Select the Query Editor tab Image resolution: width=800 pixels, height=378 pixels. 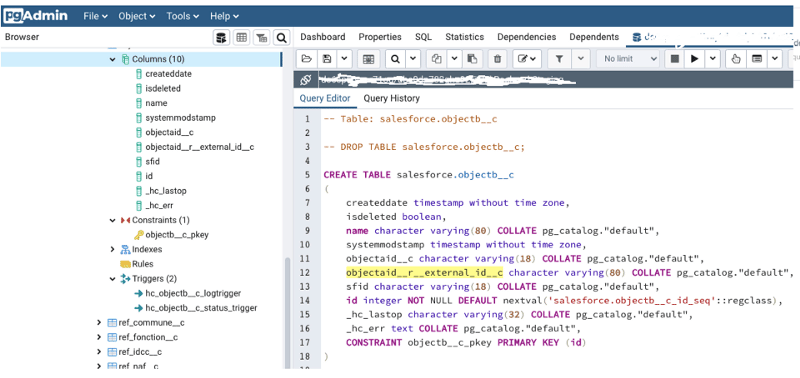tap(325, 98)
